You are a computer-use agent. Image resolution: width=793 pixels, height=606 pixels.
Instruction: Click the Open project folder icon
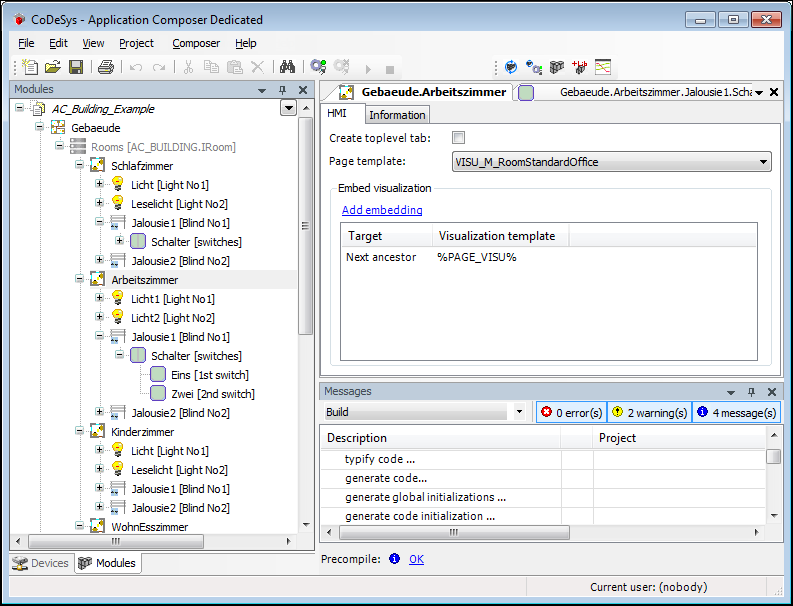coord(53,67)
